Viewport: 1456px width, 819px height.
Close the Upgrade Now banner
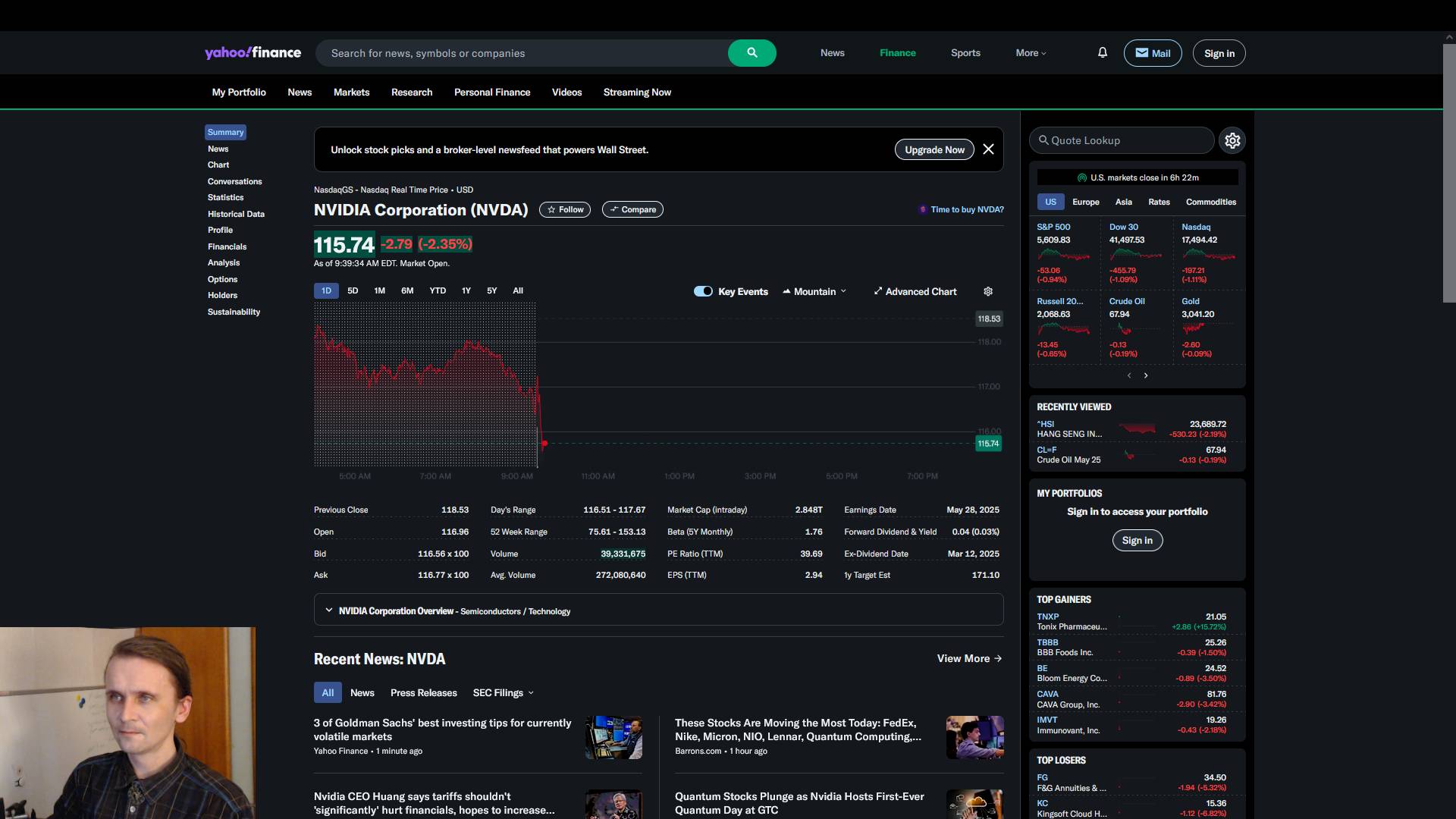point(988,149)
